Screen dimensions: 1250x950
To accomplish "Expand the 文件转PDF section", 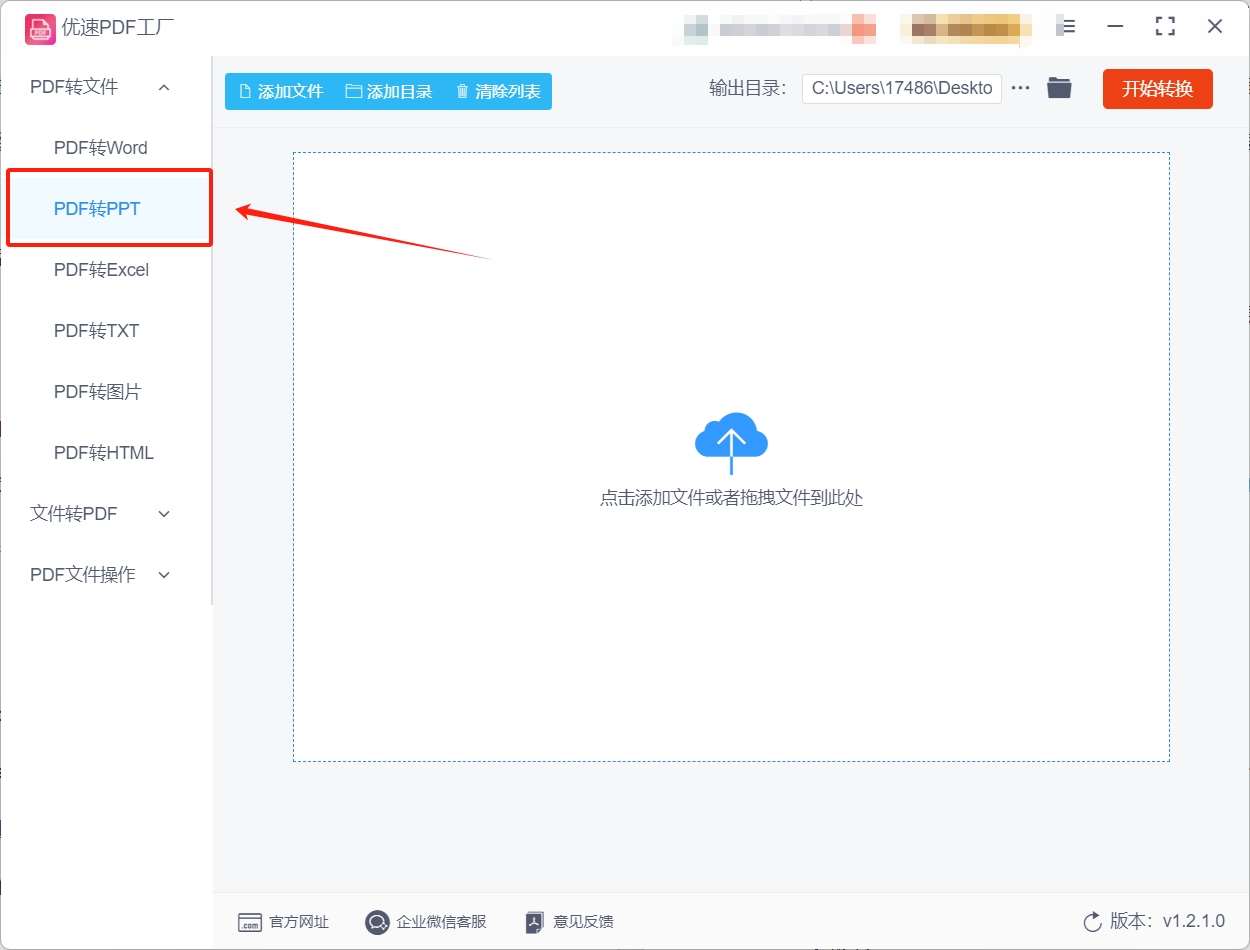I will [163, 513].
